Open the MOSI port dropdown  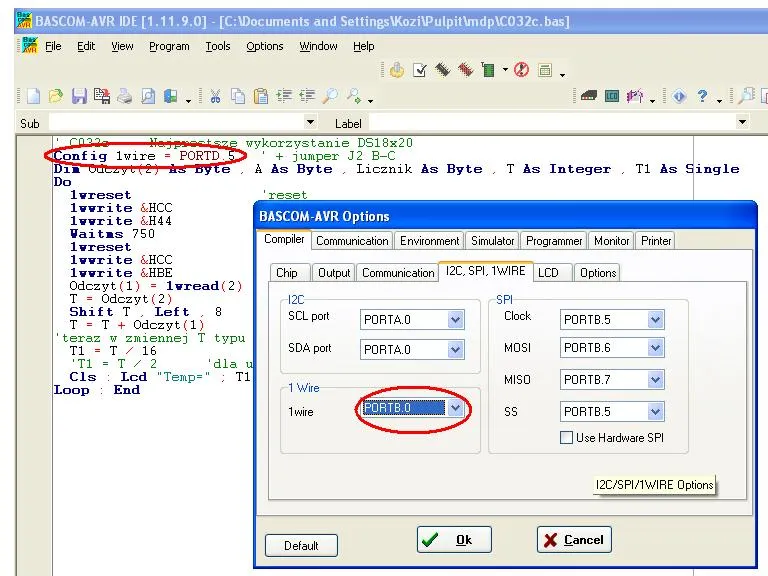(655, 348)
